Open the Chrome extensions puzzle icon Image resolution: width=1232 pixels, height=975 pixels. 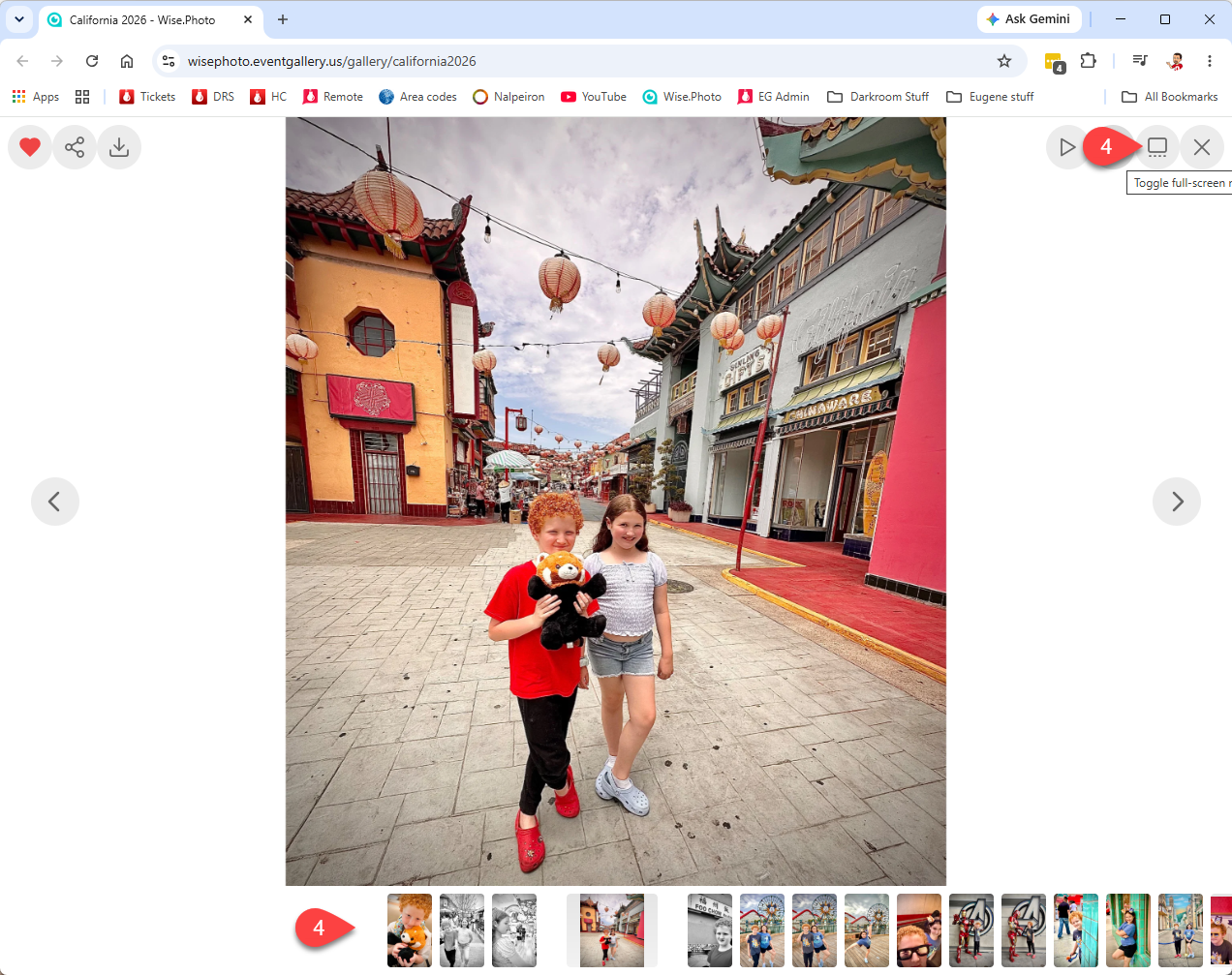[1089, 61]
